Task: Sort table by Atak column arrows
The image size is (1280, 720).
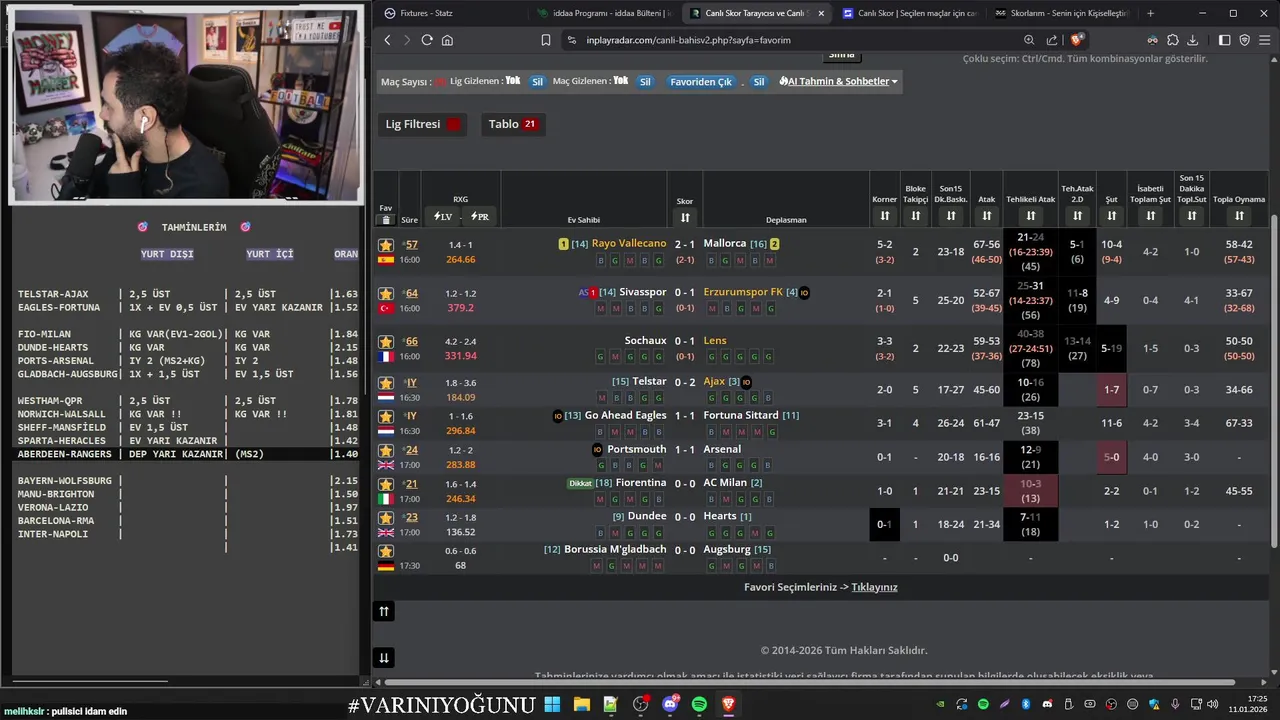Action: 987,216
